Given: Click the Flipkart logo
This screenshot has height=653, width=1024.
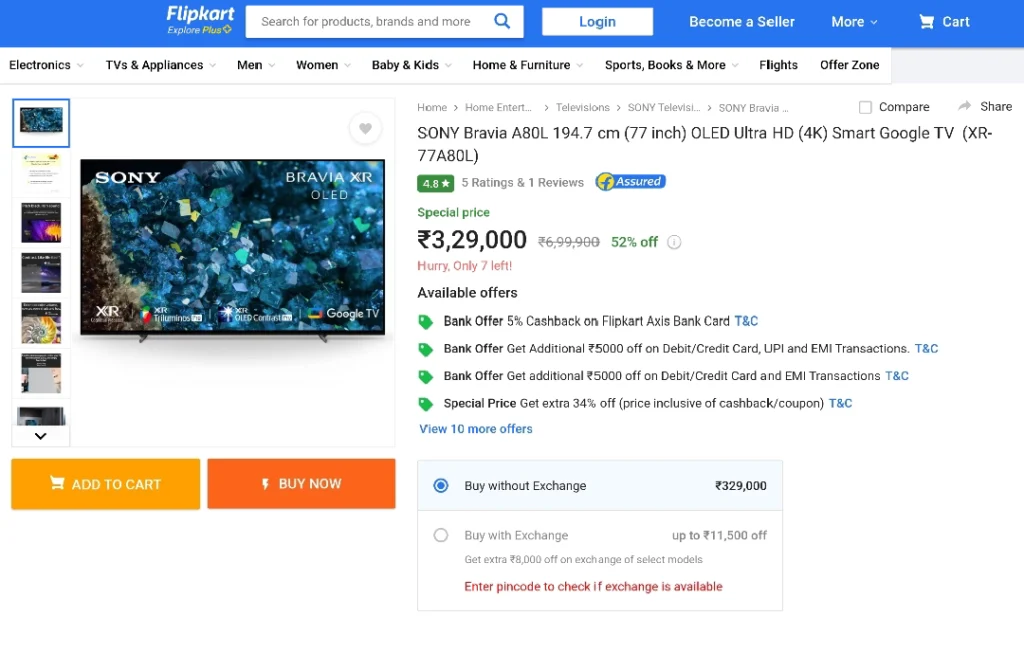Looking at the screenshot, I should coord(200,20).
